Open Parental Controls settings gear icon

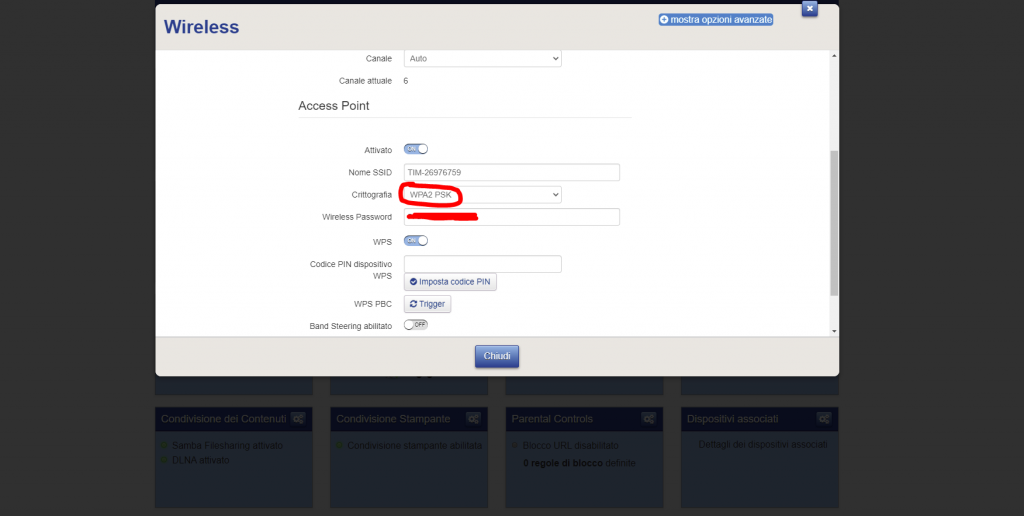click(649, 418)
